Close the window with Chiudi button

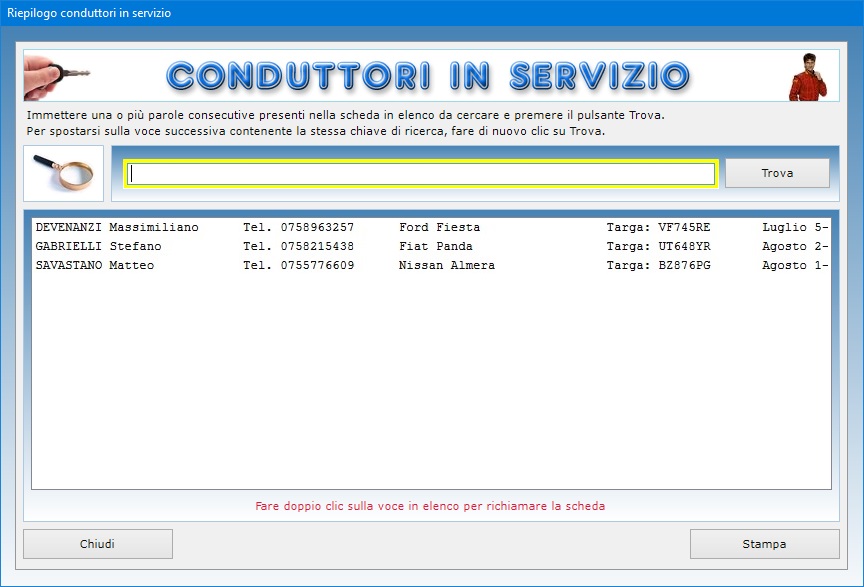98,544
